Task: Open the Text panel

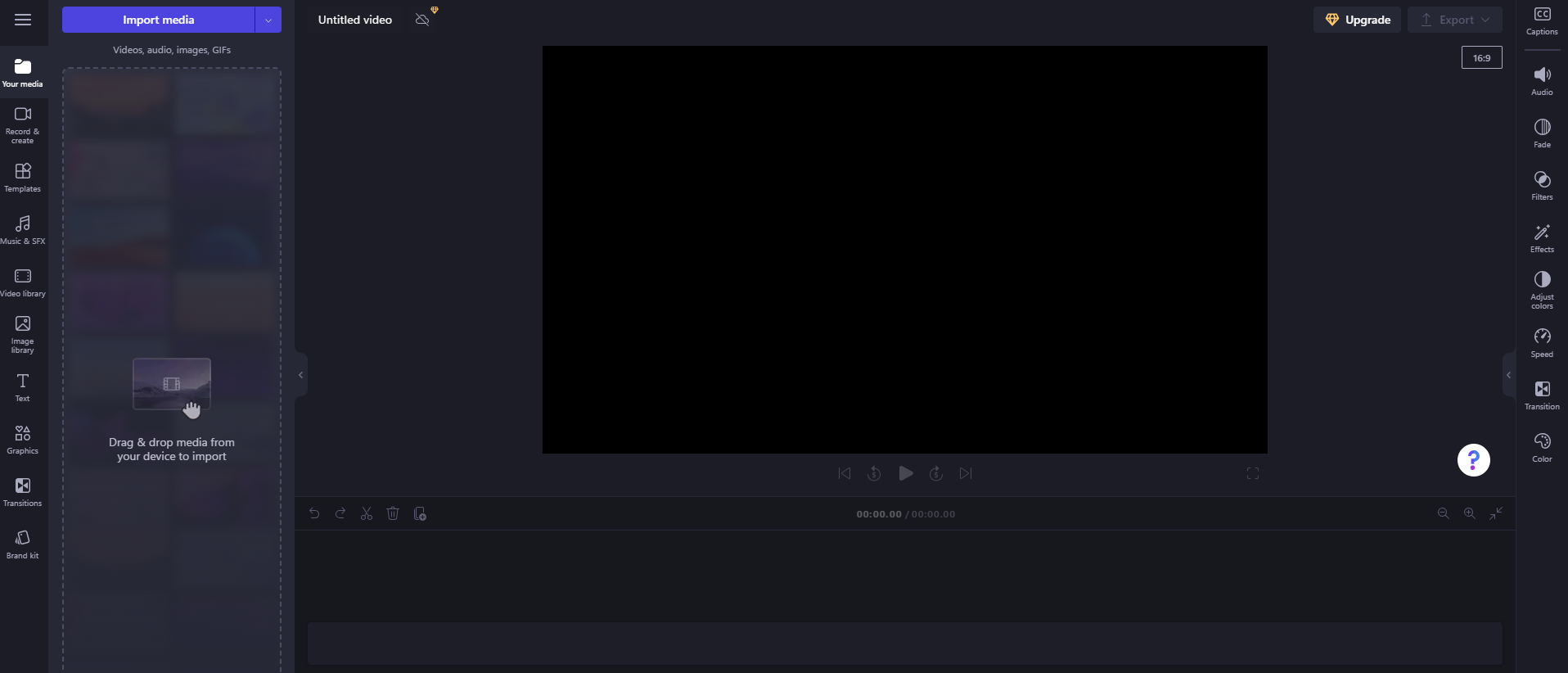Action: tap(23, 387)
